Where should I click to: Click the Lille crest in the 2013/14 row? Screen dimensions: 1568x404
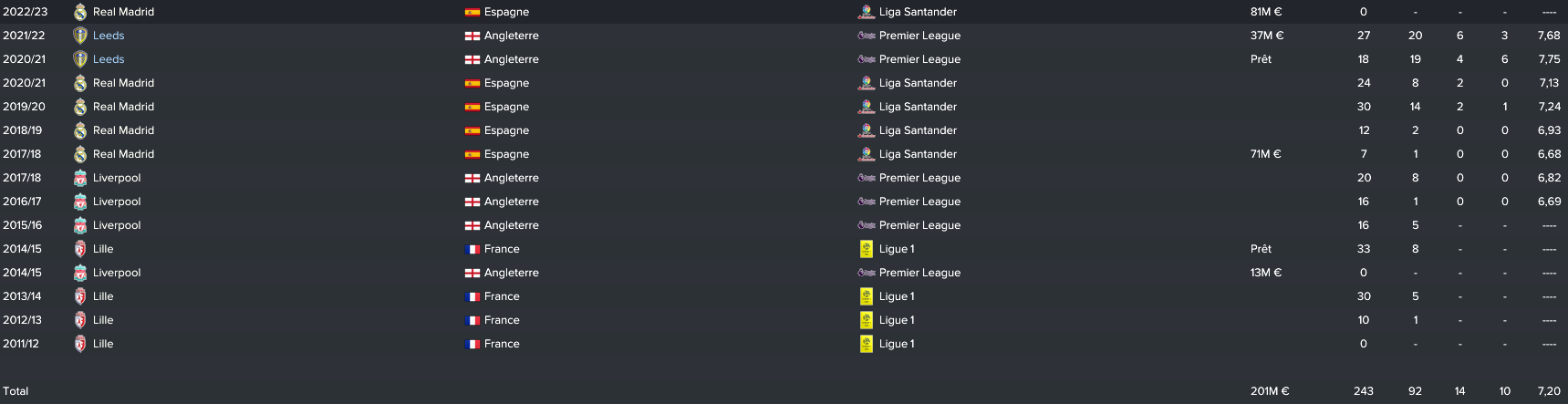tap(80, 296)
